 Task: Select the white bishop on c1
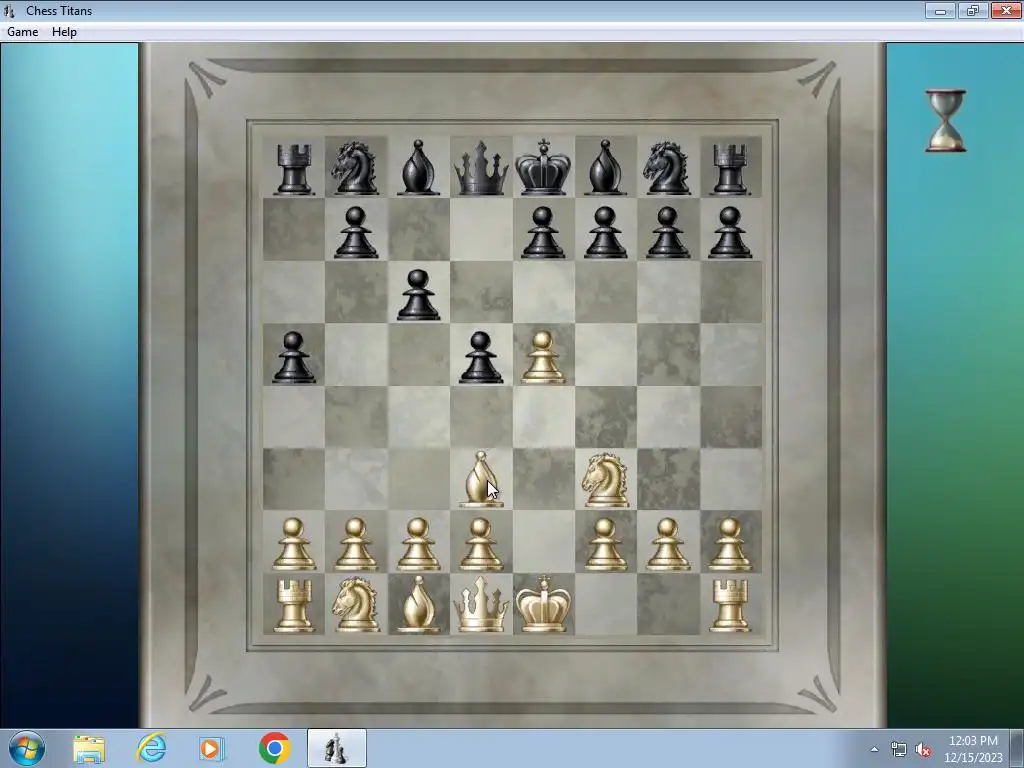(x=418, y=605)
